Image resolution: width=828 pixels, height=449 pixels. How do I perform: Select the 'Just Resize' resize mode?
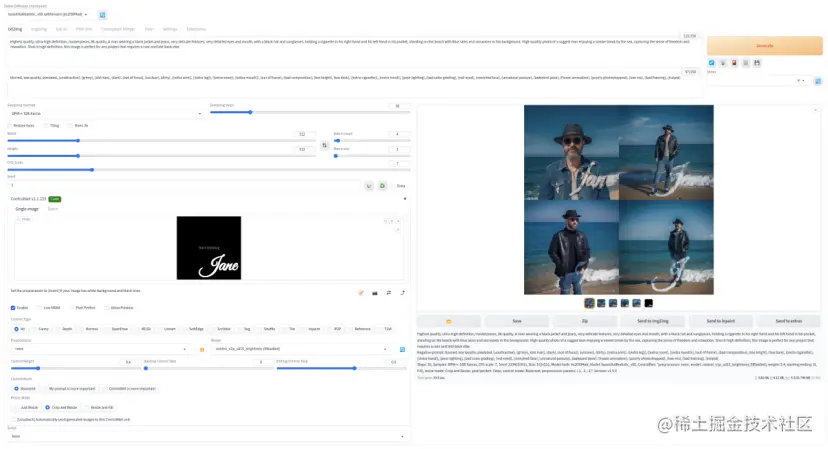coord(26,407)
